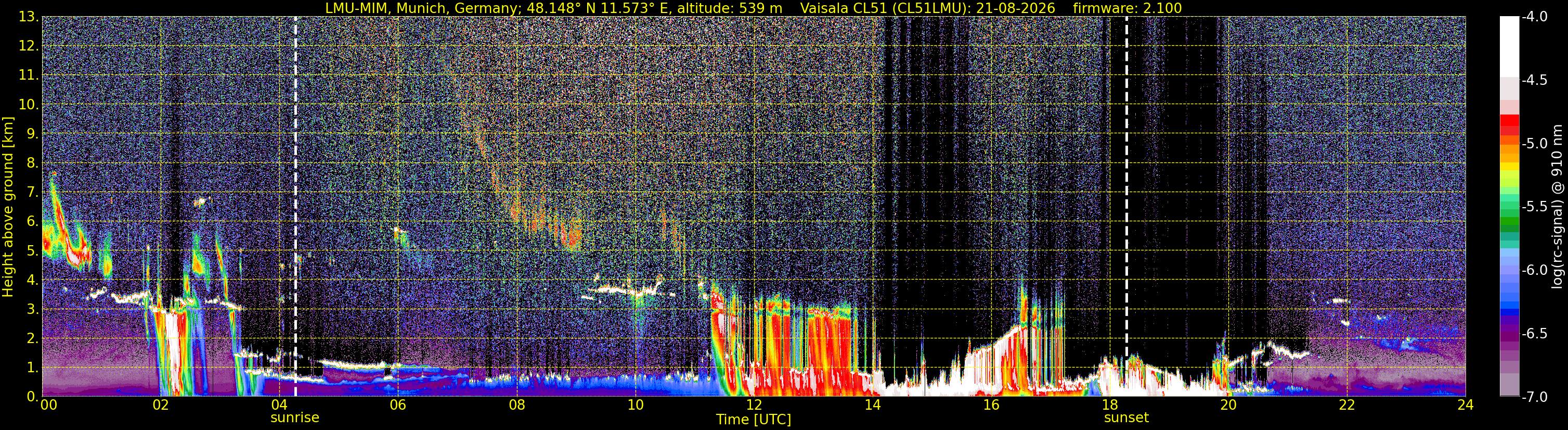Click the height tick '11.' on the y-axis
The image size is (1568, 430).
click(29, 75)
